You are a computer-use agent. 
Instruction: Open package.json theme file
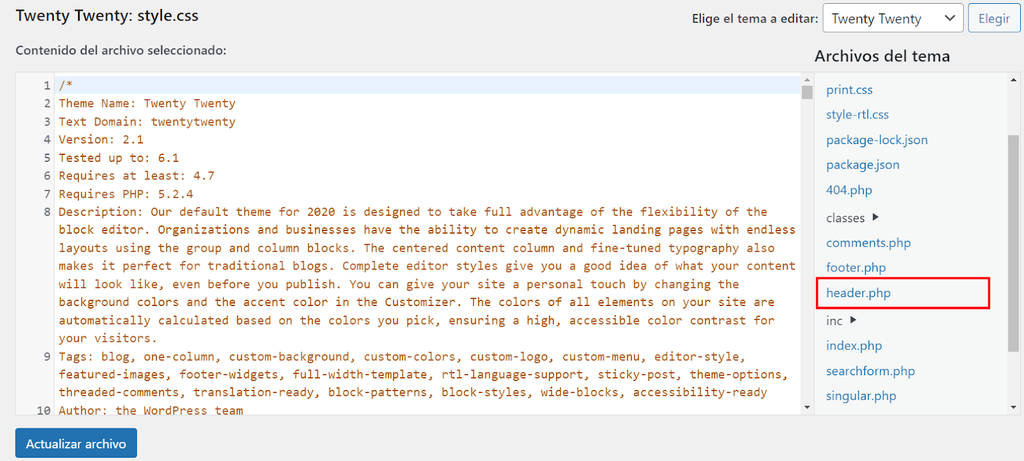tap(862, 165)
